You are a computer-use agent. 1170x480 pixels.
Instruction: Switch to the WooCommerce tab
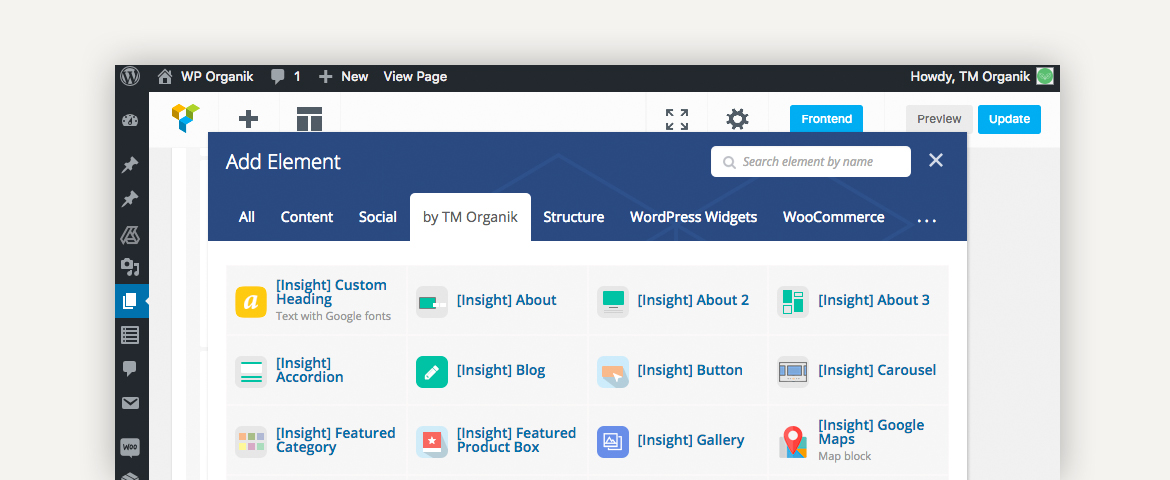pos(833,217)
